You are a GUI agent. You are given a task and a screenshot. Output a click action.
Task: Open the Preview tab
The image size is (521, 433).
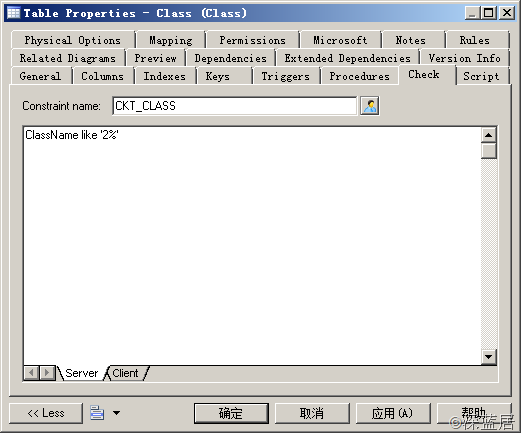tap(156, 58)
